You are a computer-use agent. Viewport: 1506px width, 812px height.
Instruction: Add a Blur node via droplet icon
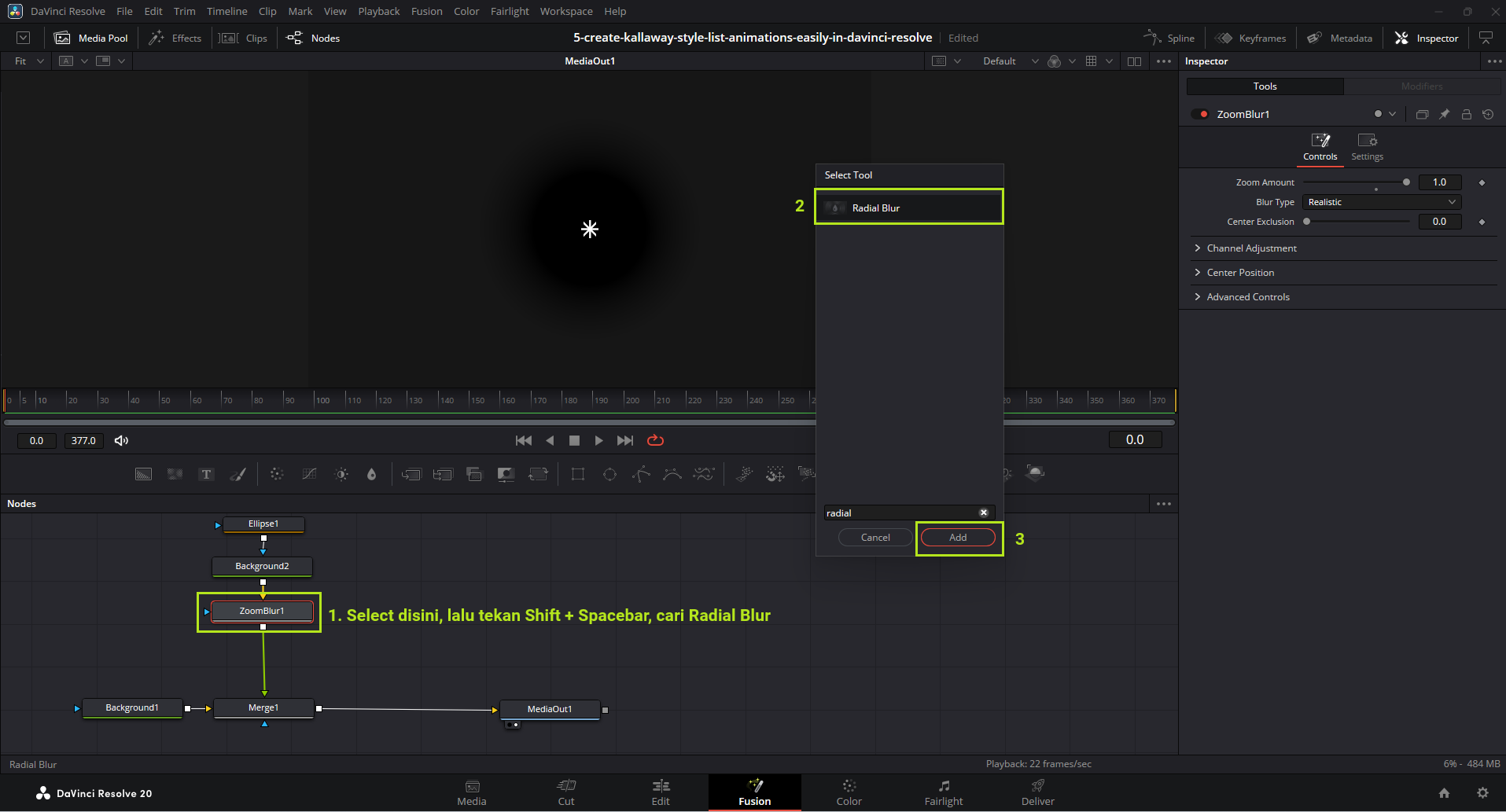click(x=372, y=474)
